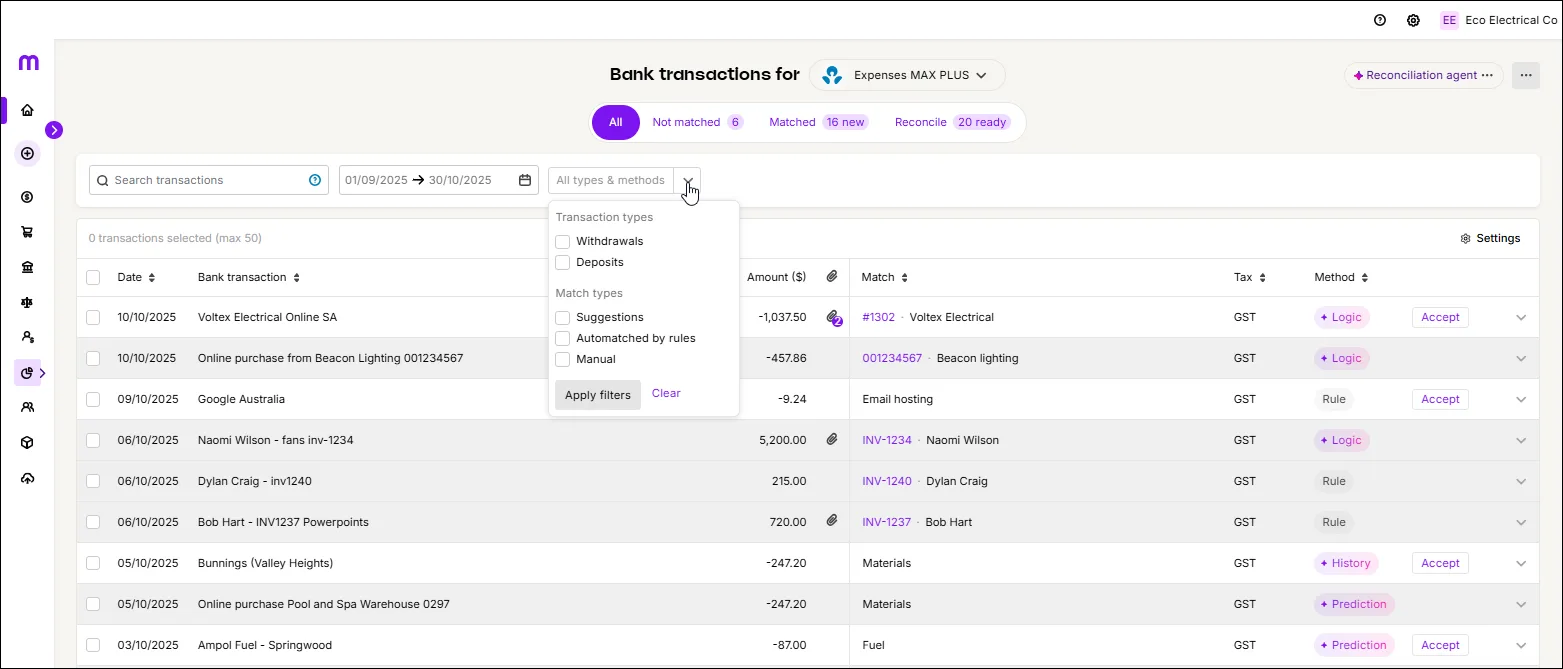This screenshot has width=1563, height=669.
Task: Expand the Voltex Electrical transaction row chevron
Action: click(x=1521, y=317)
